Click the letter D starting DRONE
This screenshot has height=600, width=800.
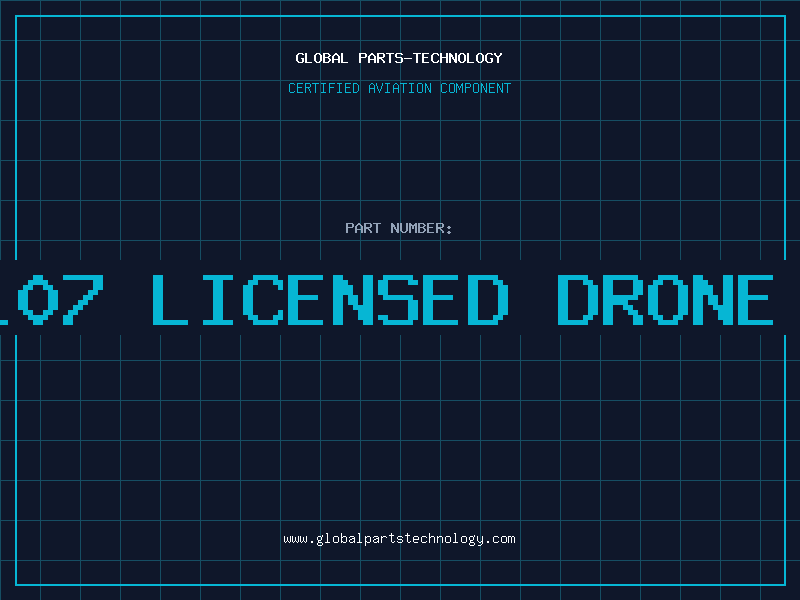click(x=577, y=299)
